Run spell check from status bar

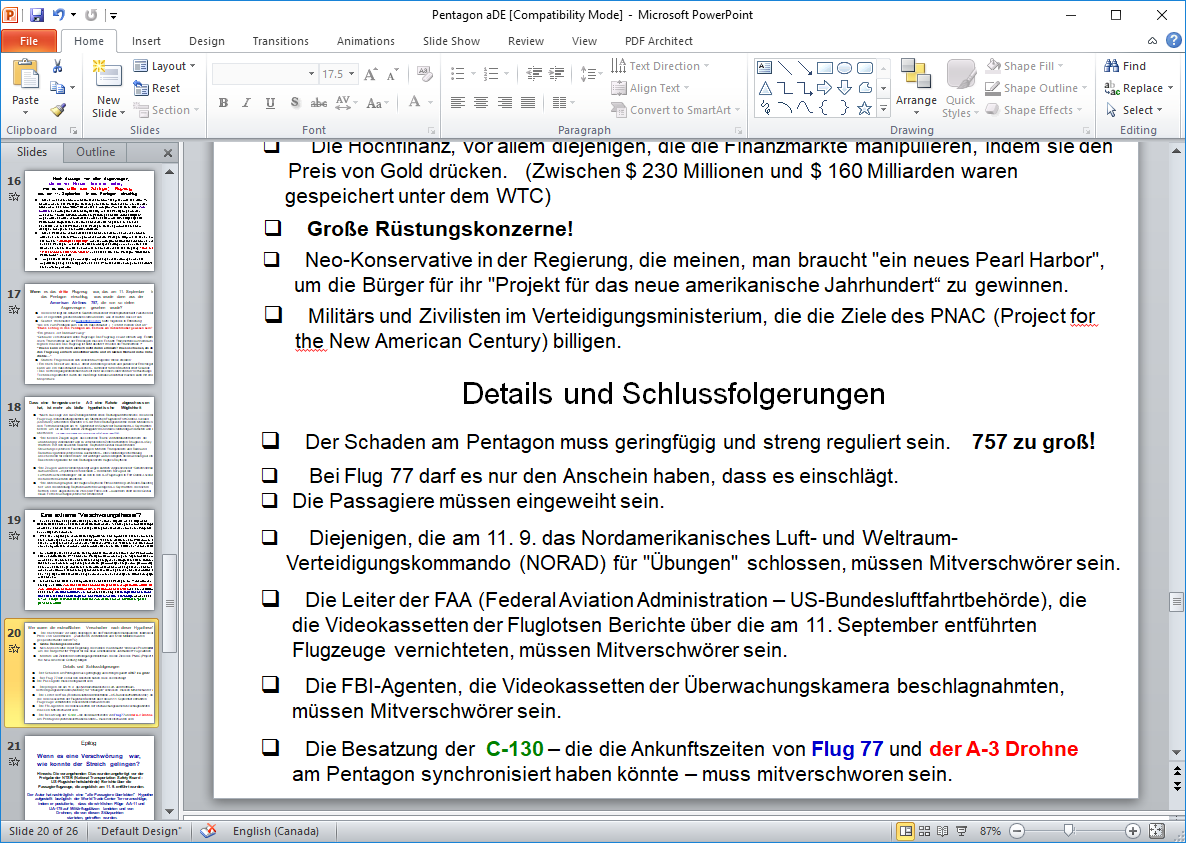[209, 831]
